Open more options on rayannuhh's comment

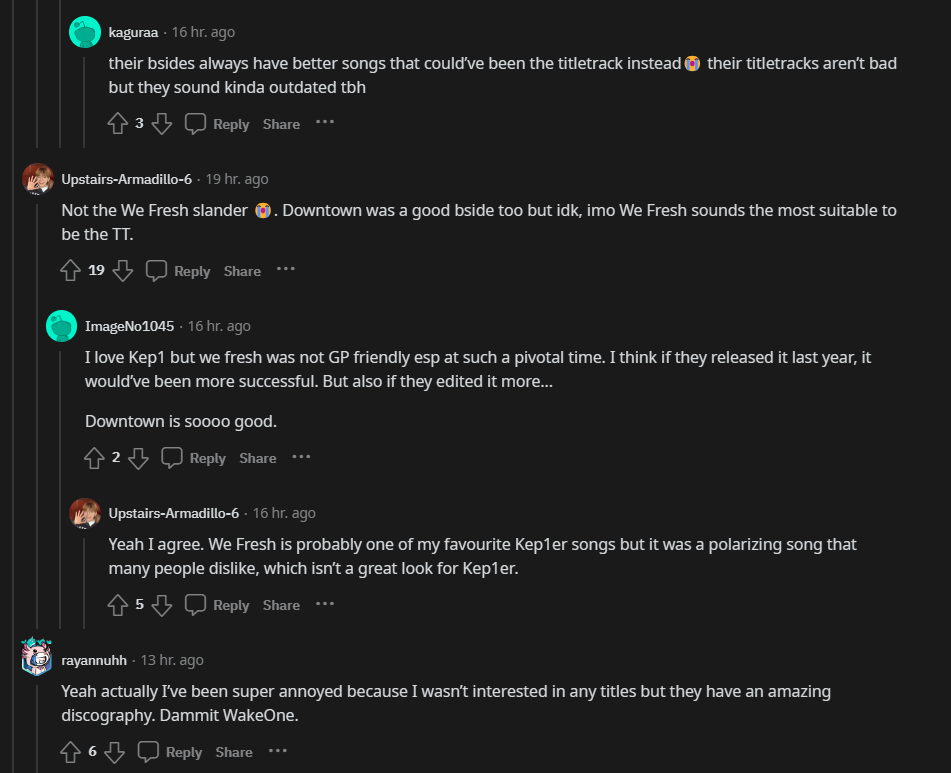click(x=278, y=751)
